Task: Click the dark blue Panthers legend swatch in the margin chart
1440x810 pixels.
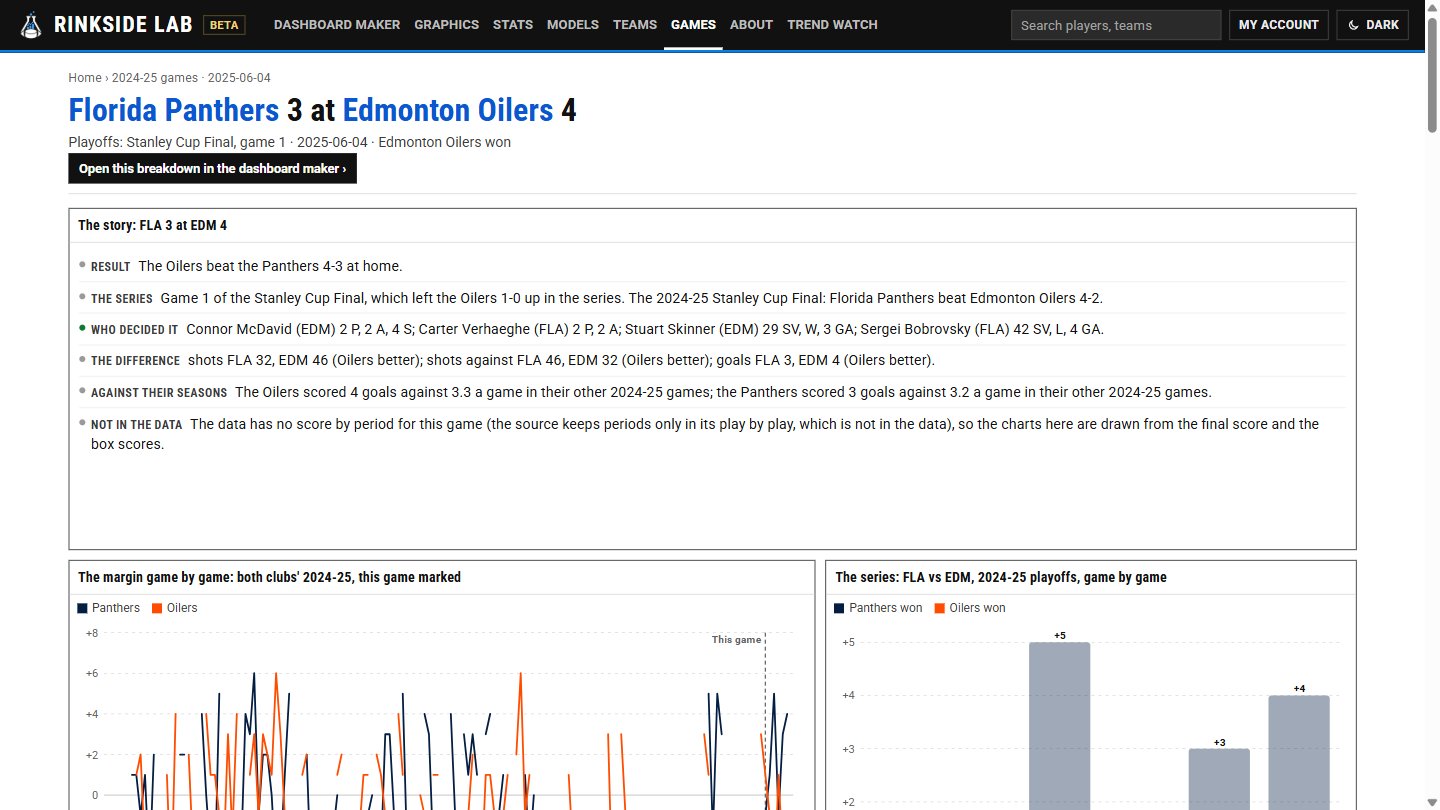Action: click(82, 608)
